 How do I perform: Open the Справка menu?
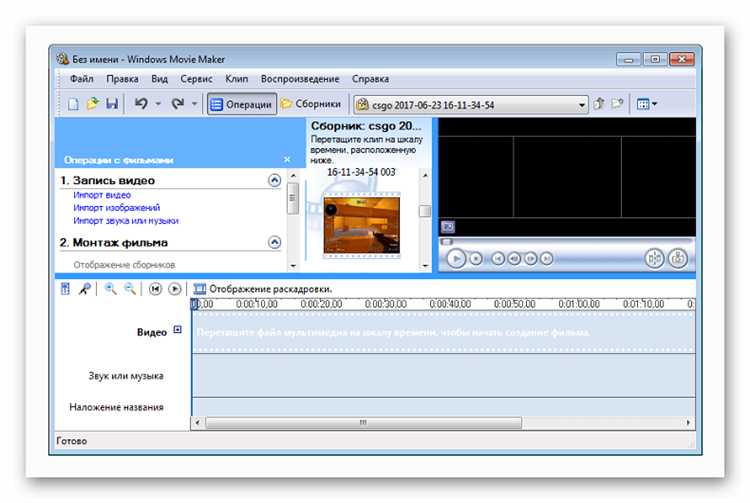370,79
